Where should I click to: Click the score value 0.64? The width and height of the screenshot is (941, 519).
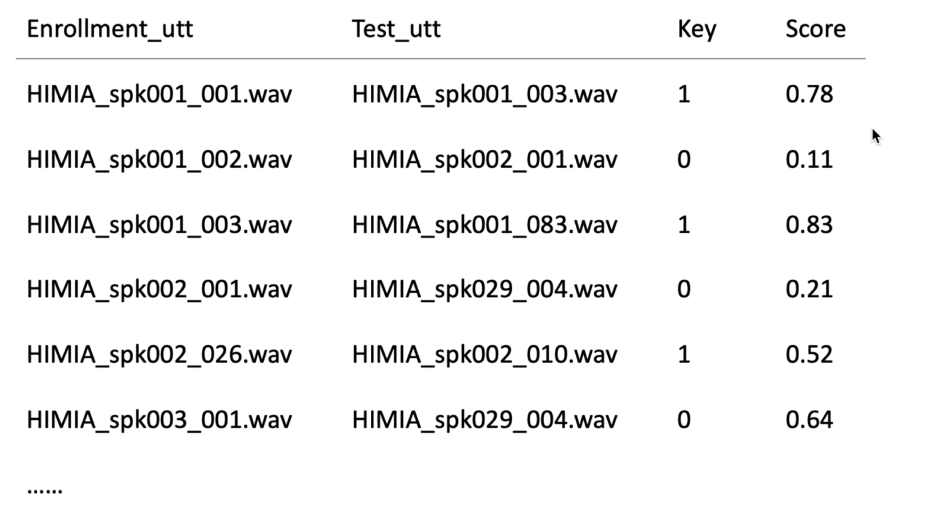click(809, 420)
